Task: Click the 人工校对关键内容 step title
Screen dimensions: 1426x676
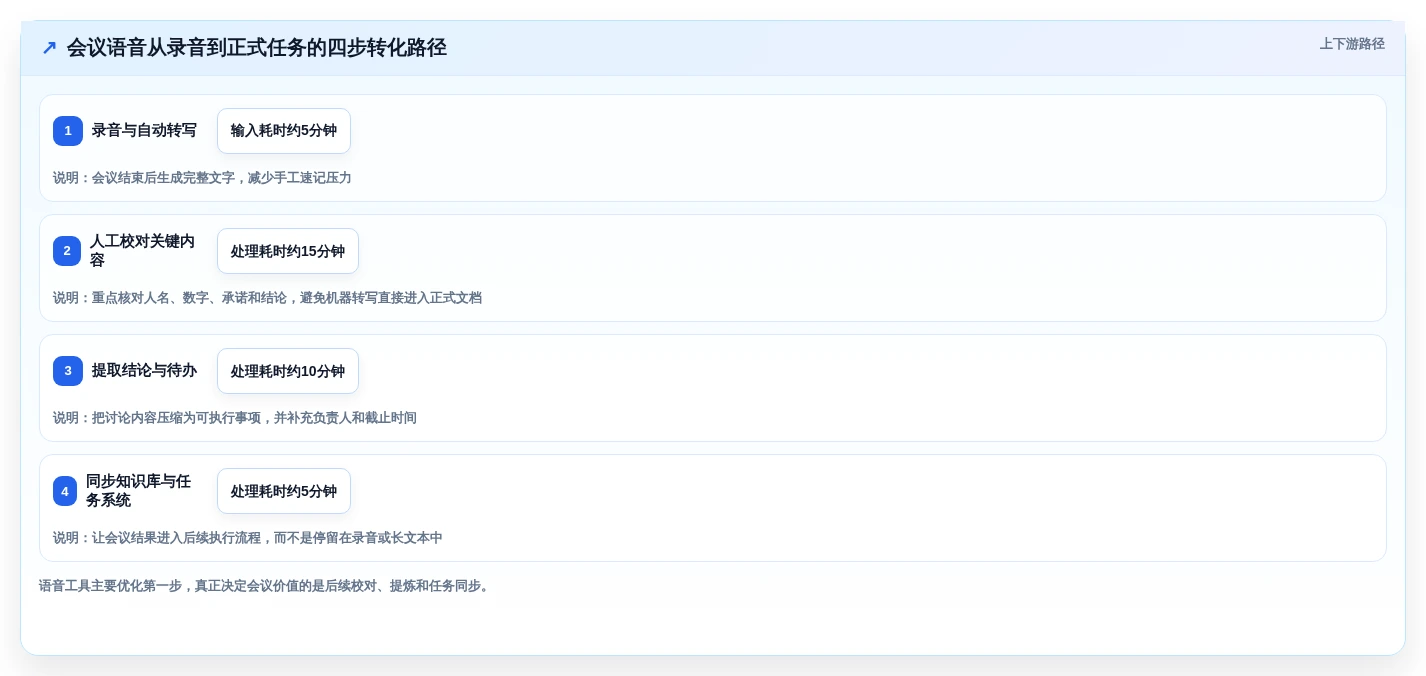Action: (143, 251)
